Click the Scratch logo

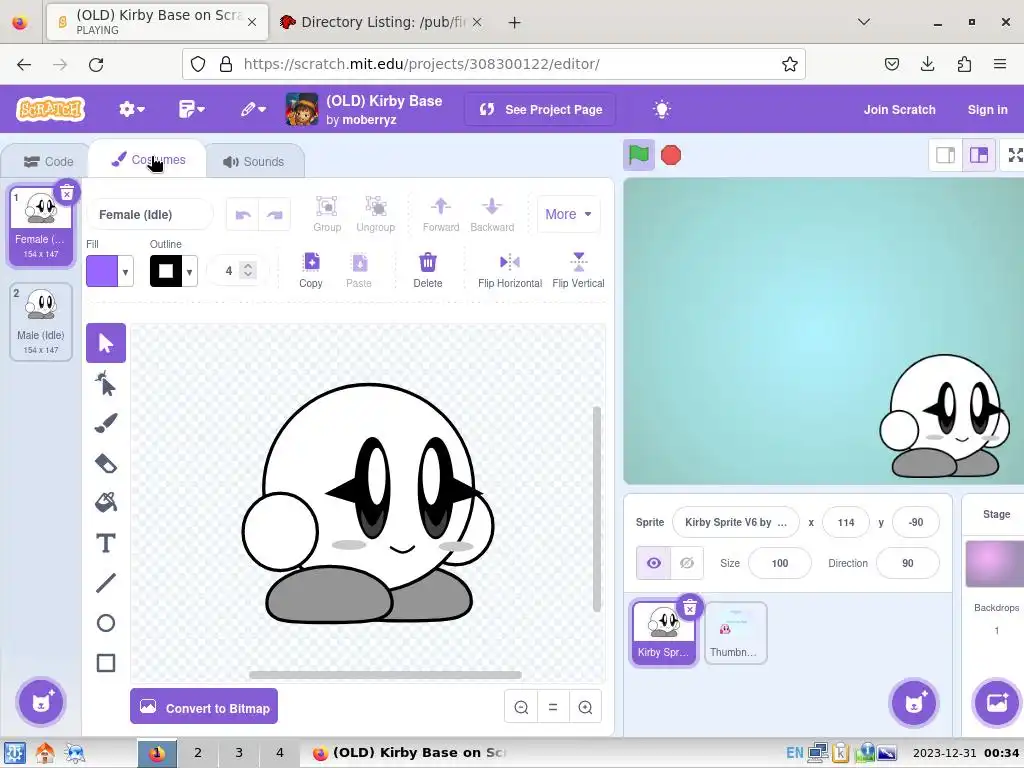51,109
